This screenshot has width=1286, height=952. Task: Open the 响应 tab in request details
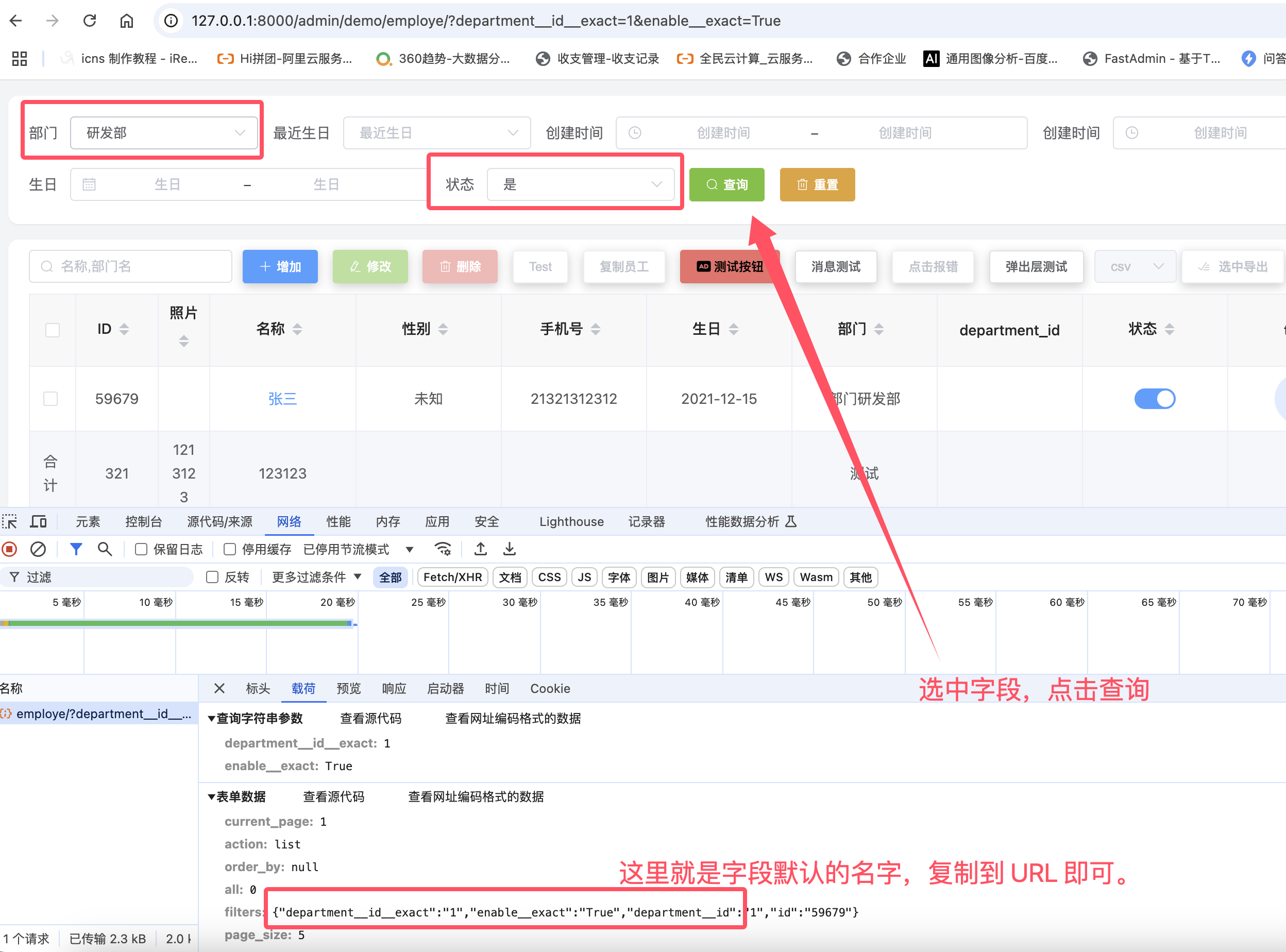click(394, 688)
